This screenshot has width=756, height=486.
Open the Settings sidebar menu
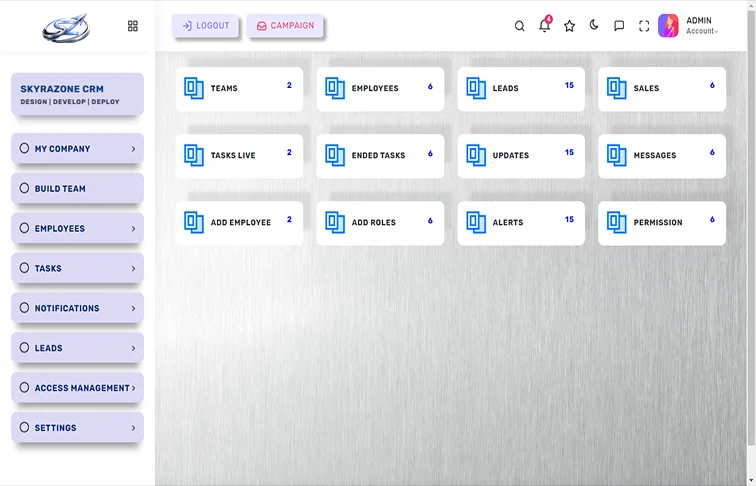[x=77, y=428]
